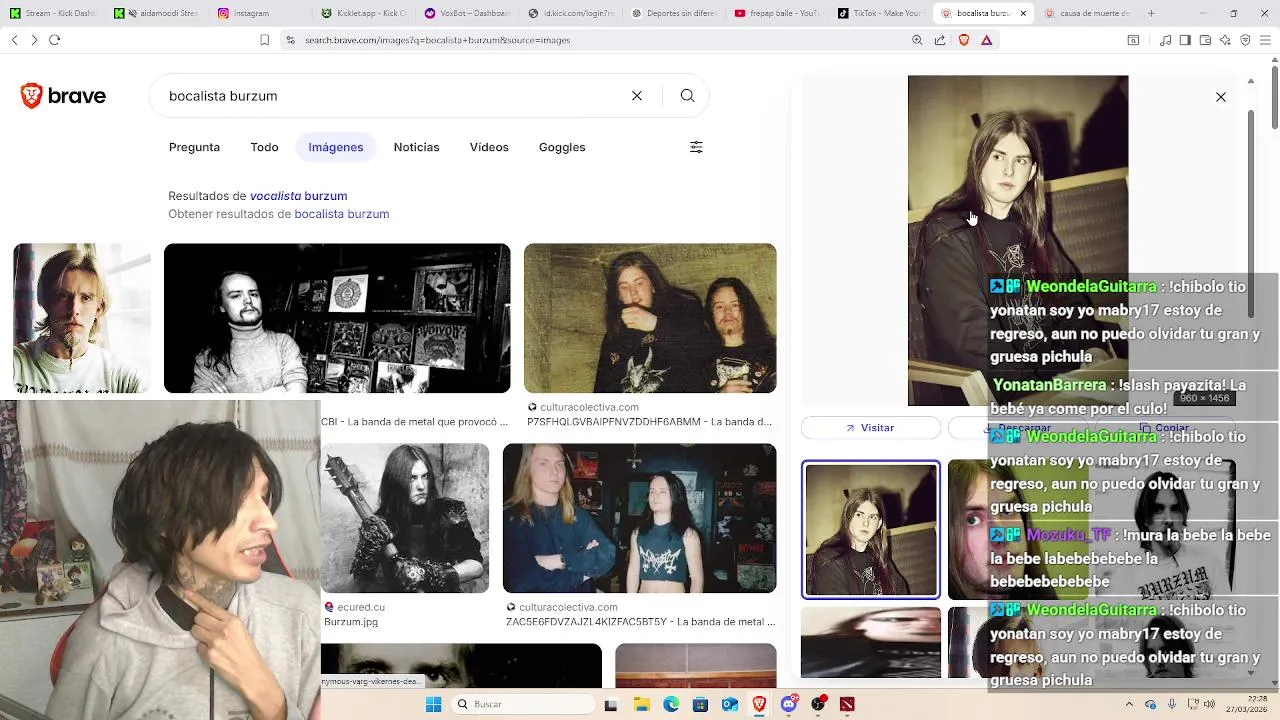Click the 'vocalista burzum' suggested link
The height and width of the screenshot is (720, 1280).
pyautogui.click(x=298, y=196)
